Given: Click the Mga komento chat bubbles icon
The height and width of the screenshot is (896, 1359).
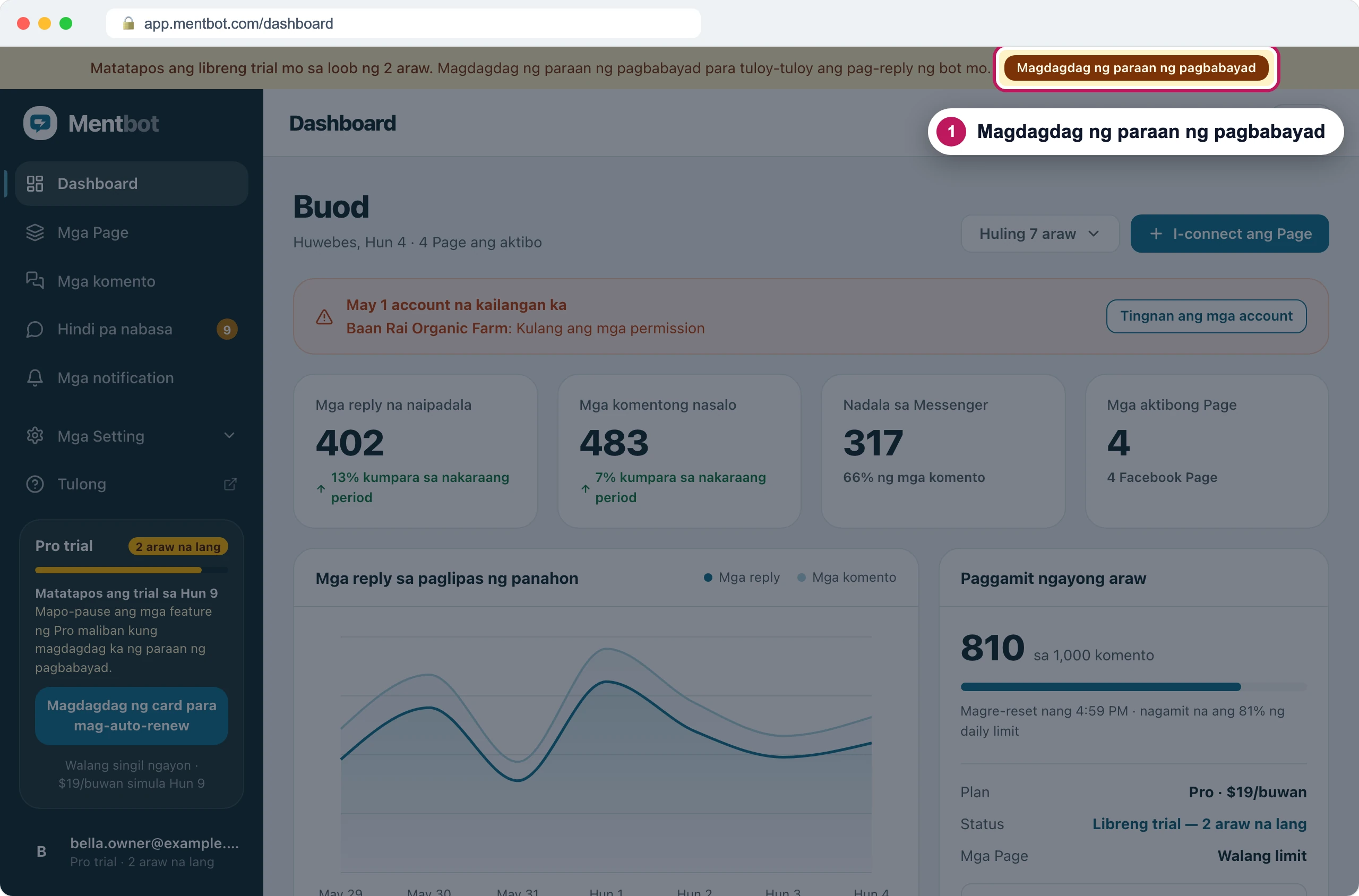Looking at the screenshot, I should click(x=35, y=281).
